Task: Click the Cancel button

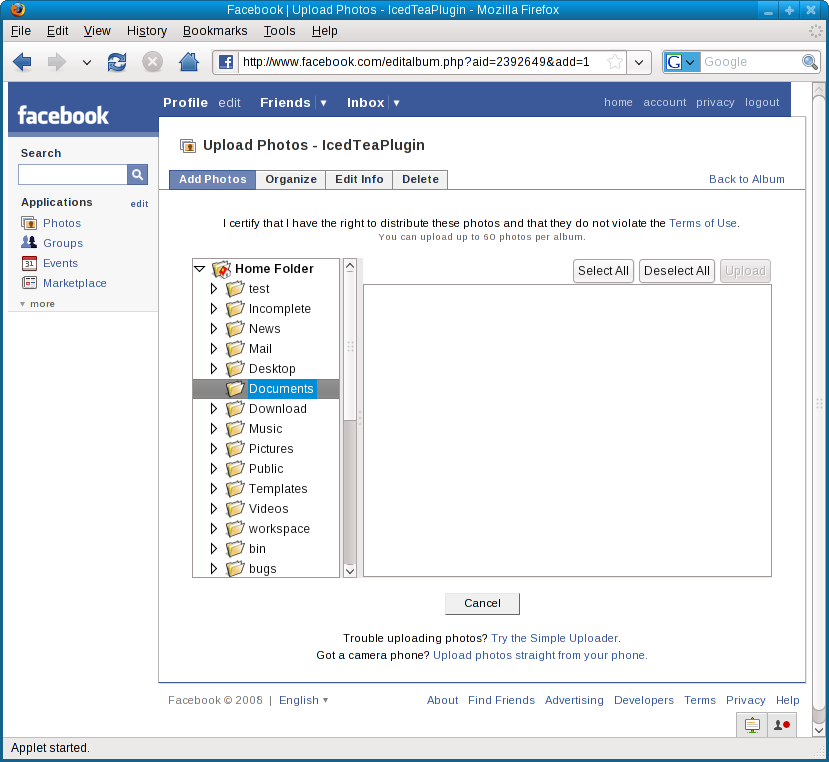Action: pos(482,603)
